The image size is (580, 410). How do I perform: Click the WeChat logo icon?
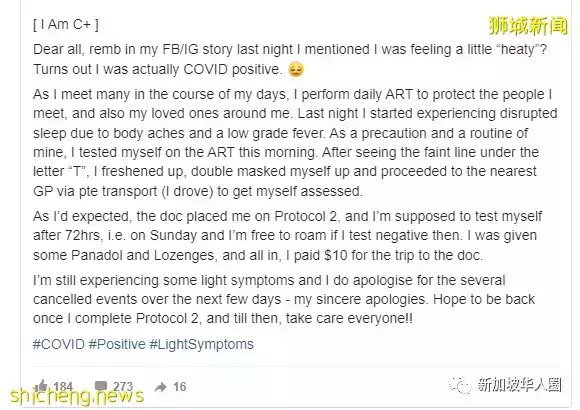click(x=460, y=386)
